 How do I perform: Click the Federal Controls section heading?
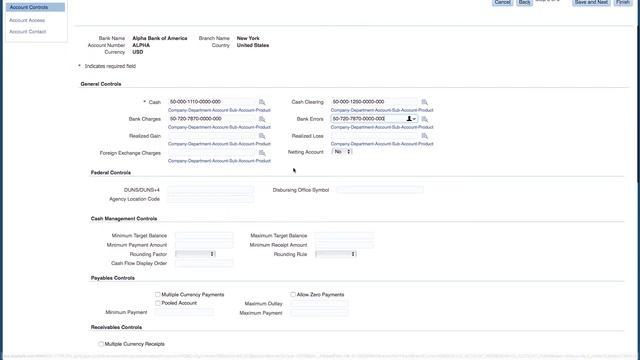(x=111, y=173)
